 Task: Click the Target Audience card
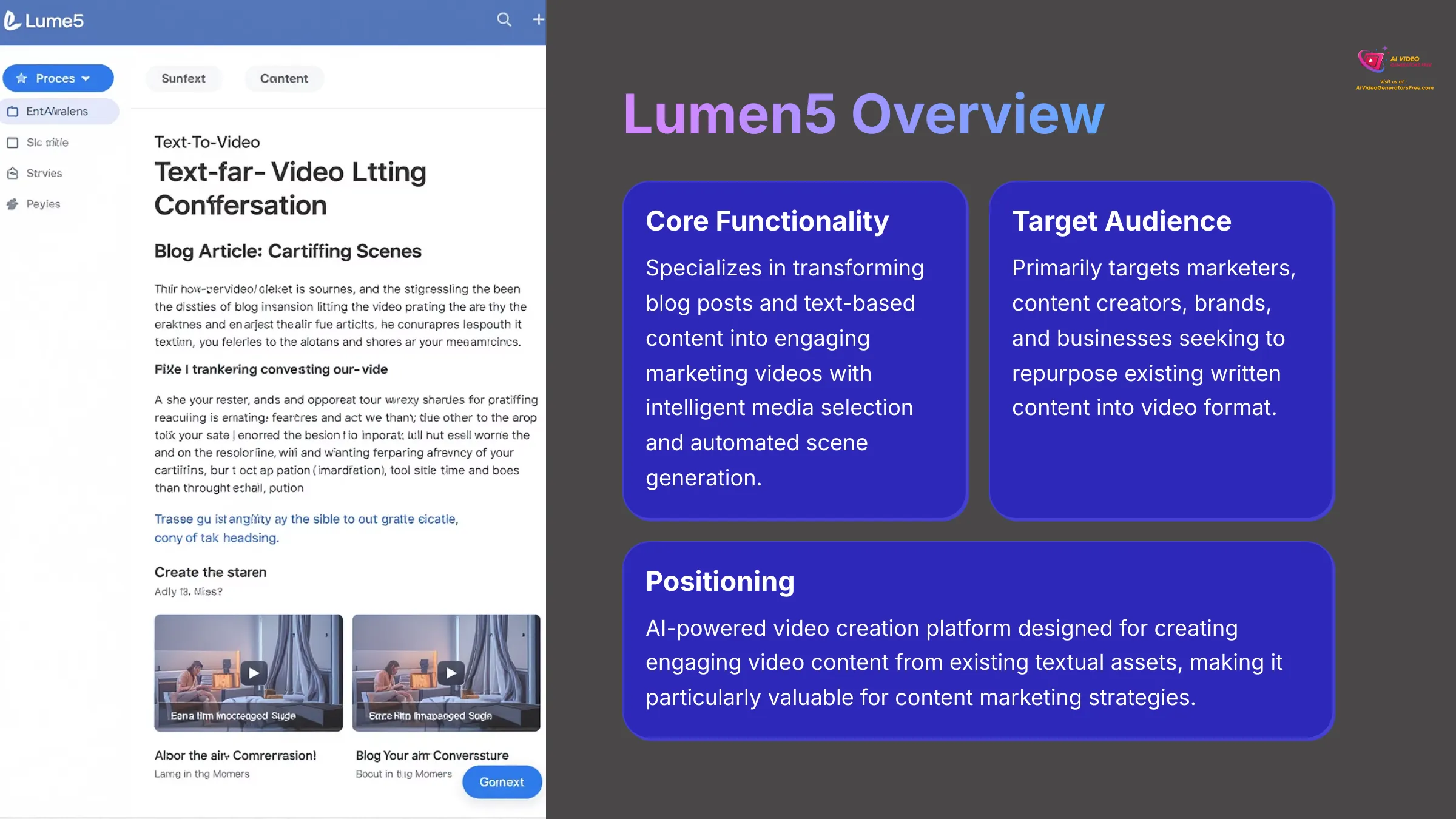[x=1161, y=350]
